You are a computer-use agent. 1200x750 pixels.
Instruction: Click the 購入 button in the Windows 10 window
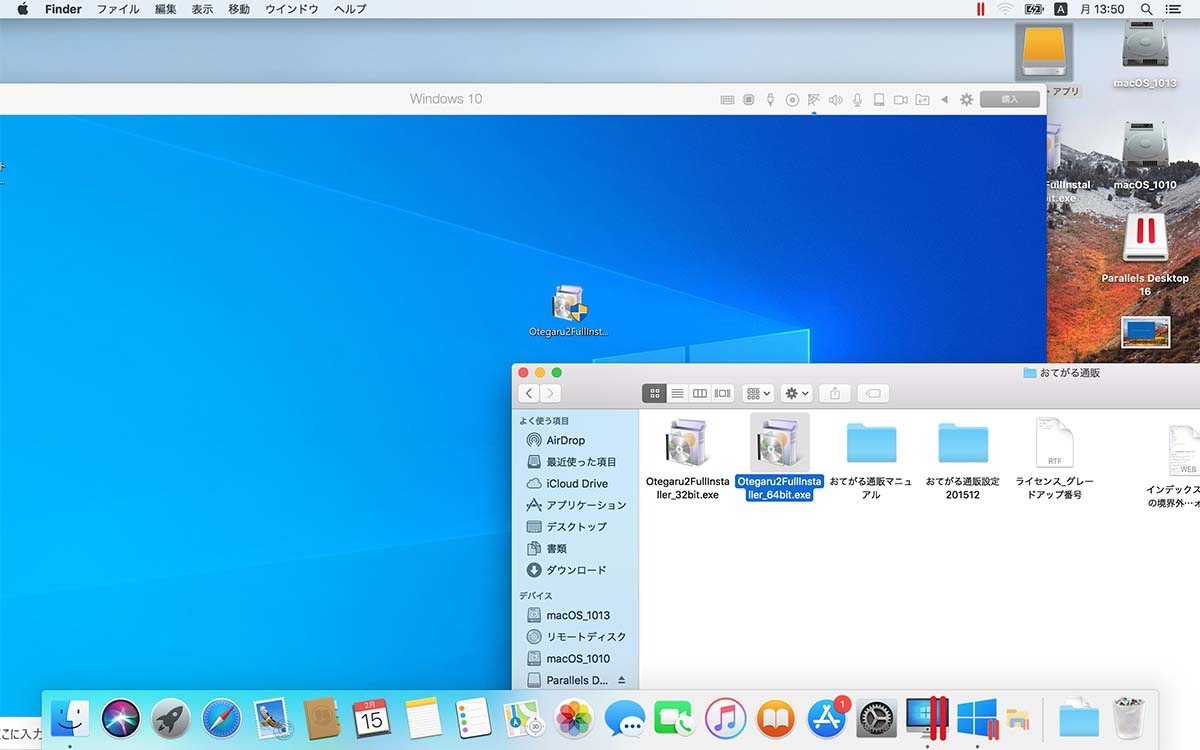click(x=1010, y=99)
